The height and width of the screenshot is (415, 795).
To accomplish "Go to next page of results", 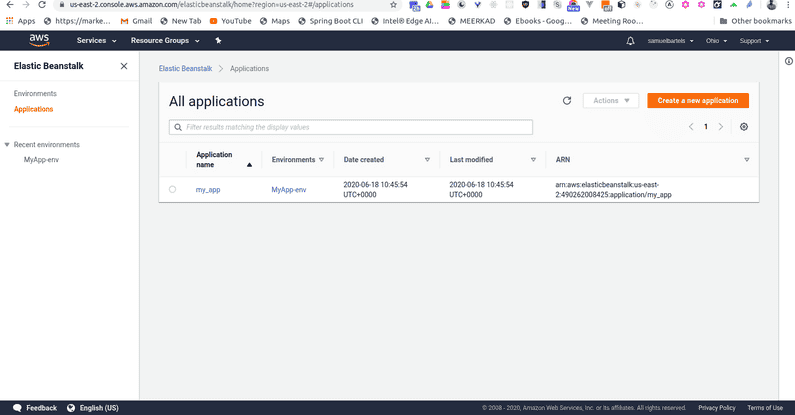I will 720,127.
